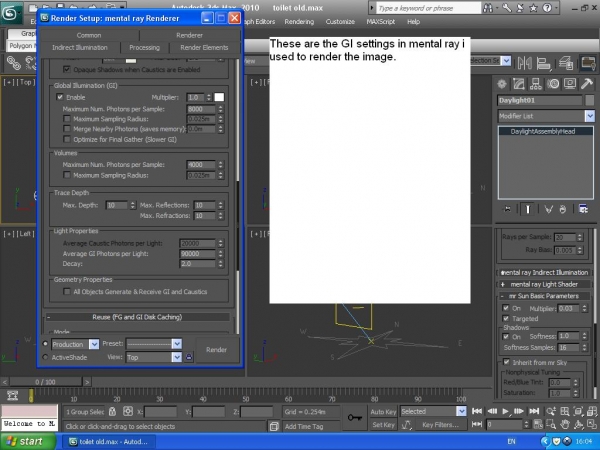Viewport: 600px width, 450px height.
Task: Expand mental ray Indirect Illumination rollout
Action: pos(545,272)
